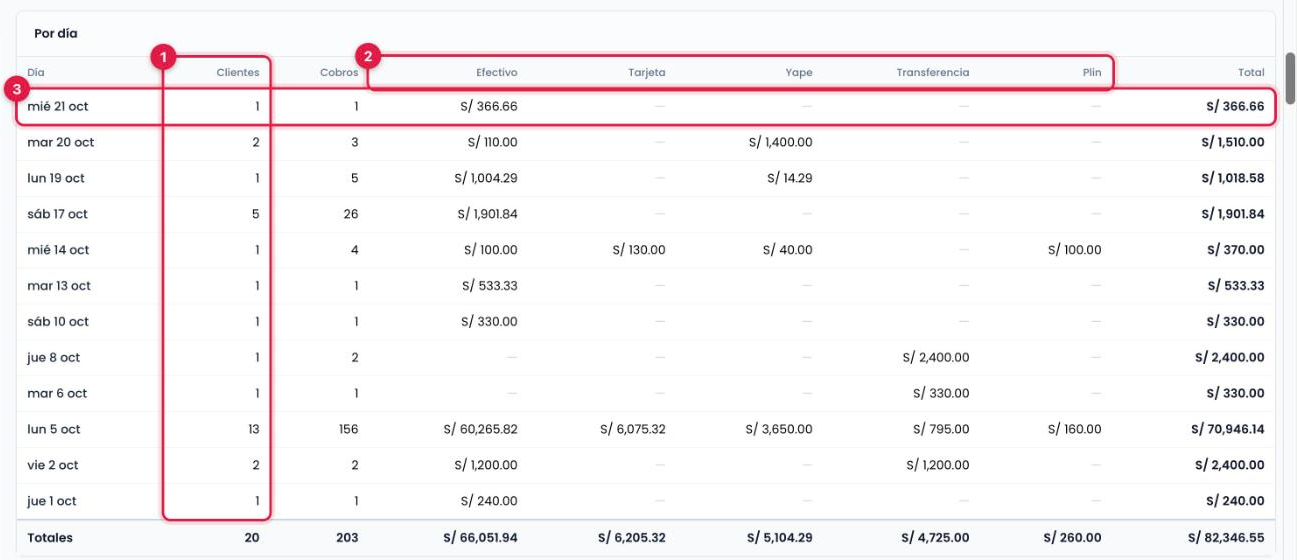Click Efectivo total S/ 66,051.94

tap(480, 538)
